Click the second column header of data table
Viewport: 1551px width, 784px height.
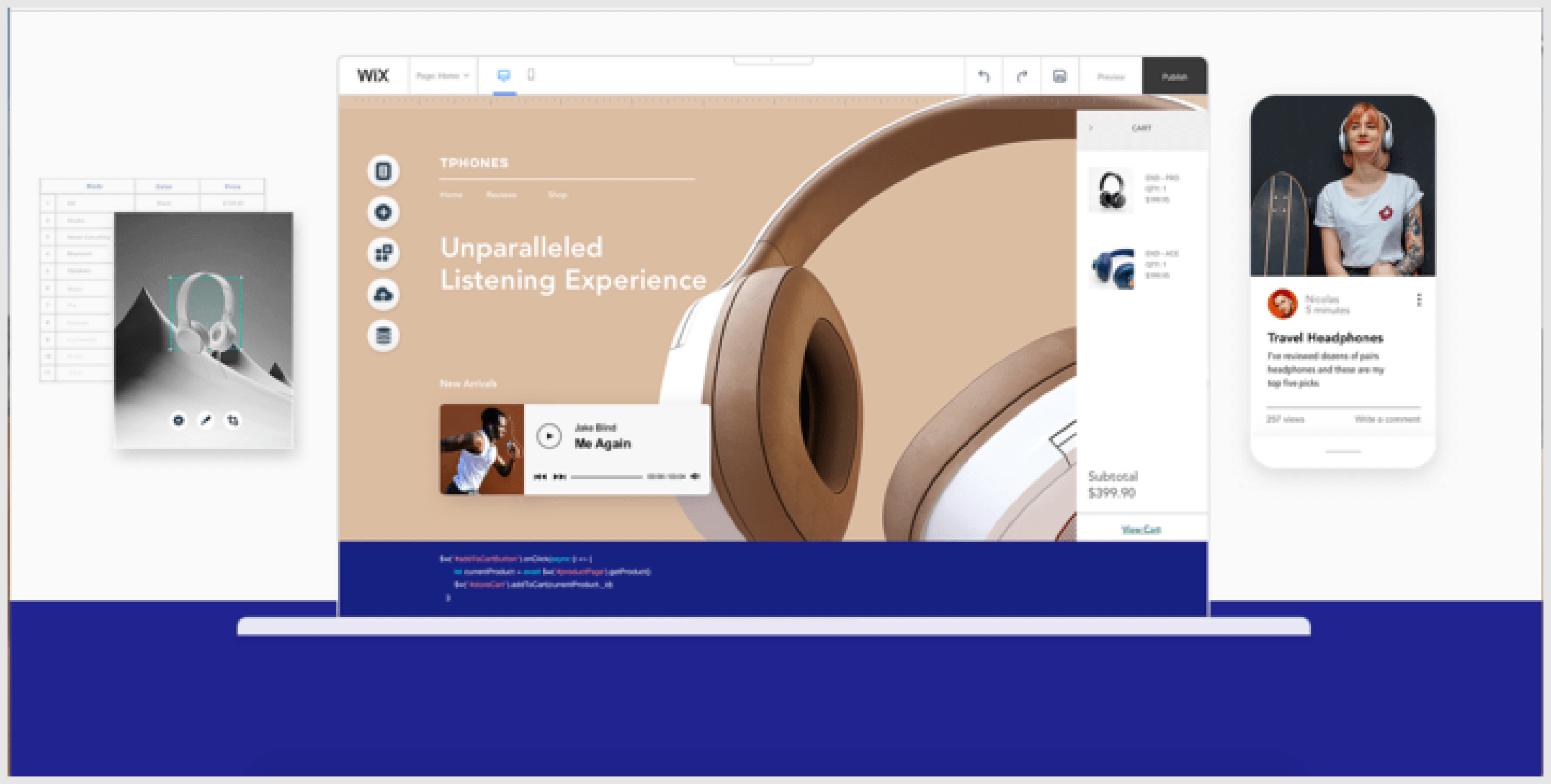[x=164, y=187]
